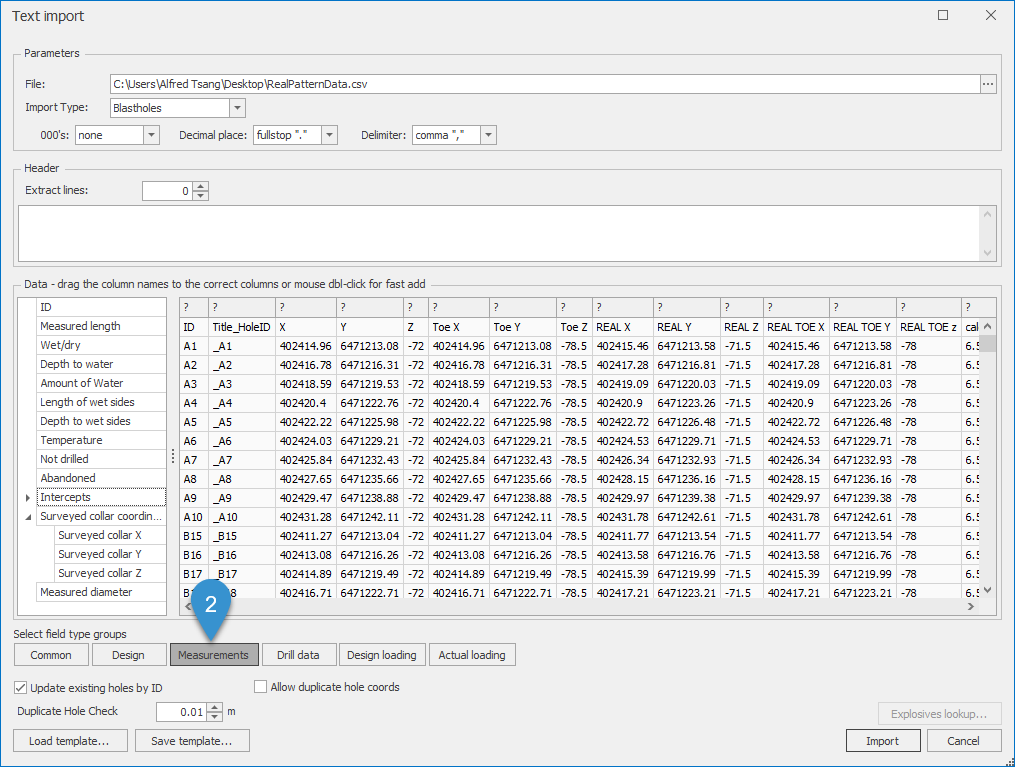The image size is (1015, 767).
Task: Open the Import Type dropdown
Action: pos(238,108)
